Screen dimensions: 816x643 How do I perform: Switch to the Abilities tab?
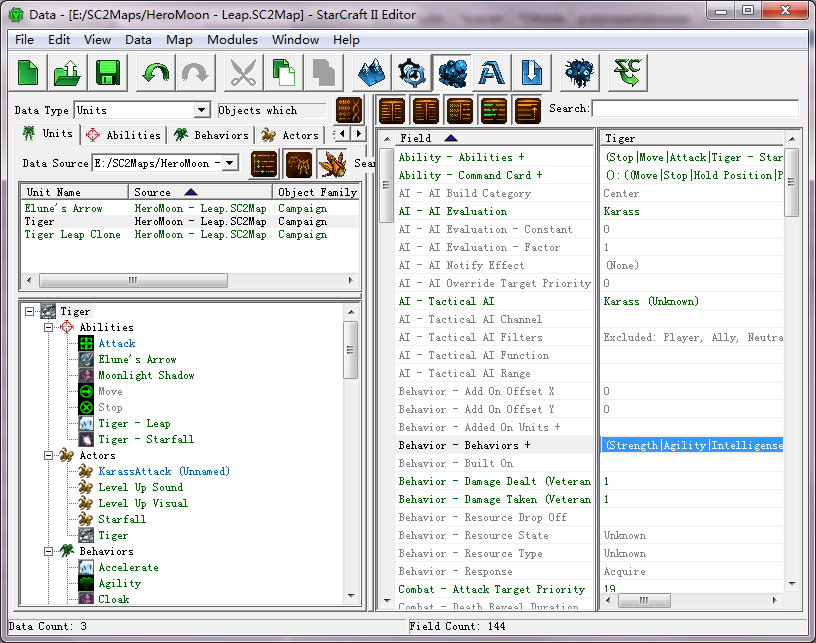point(124,135)
